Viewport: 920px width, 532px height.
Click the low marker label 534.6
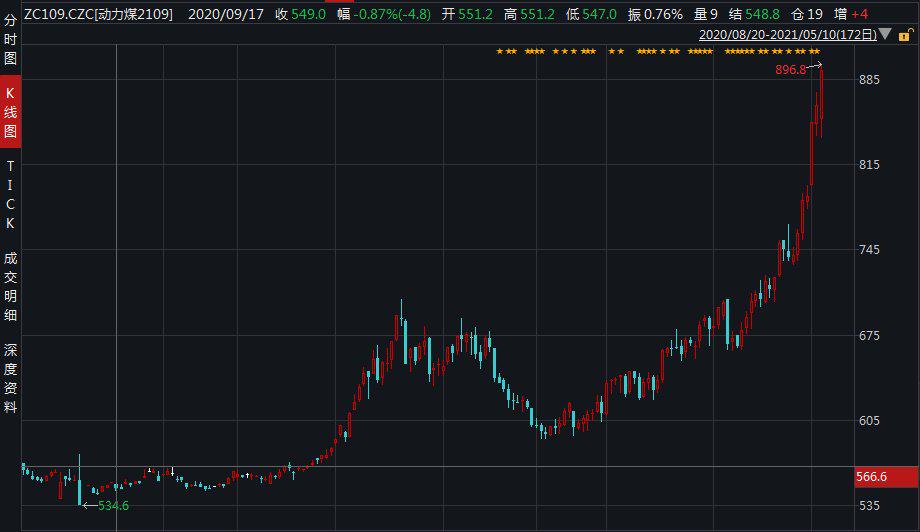tap(113, 506)
